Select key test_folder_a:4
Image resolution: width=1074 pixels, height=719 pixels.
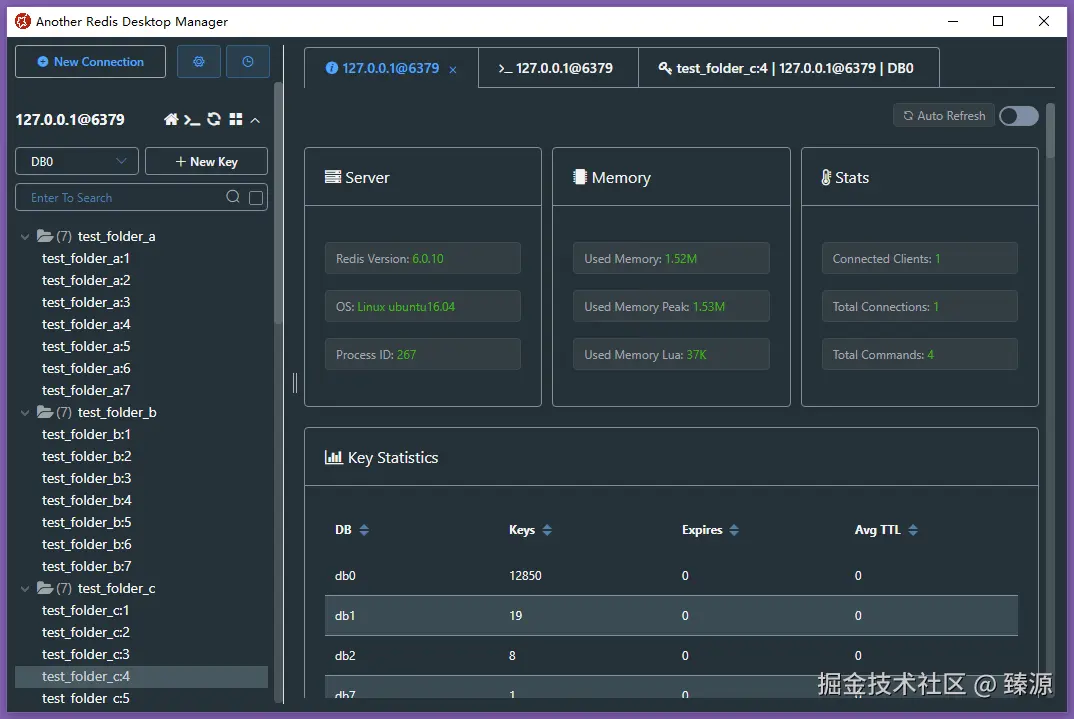(86, 324)
